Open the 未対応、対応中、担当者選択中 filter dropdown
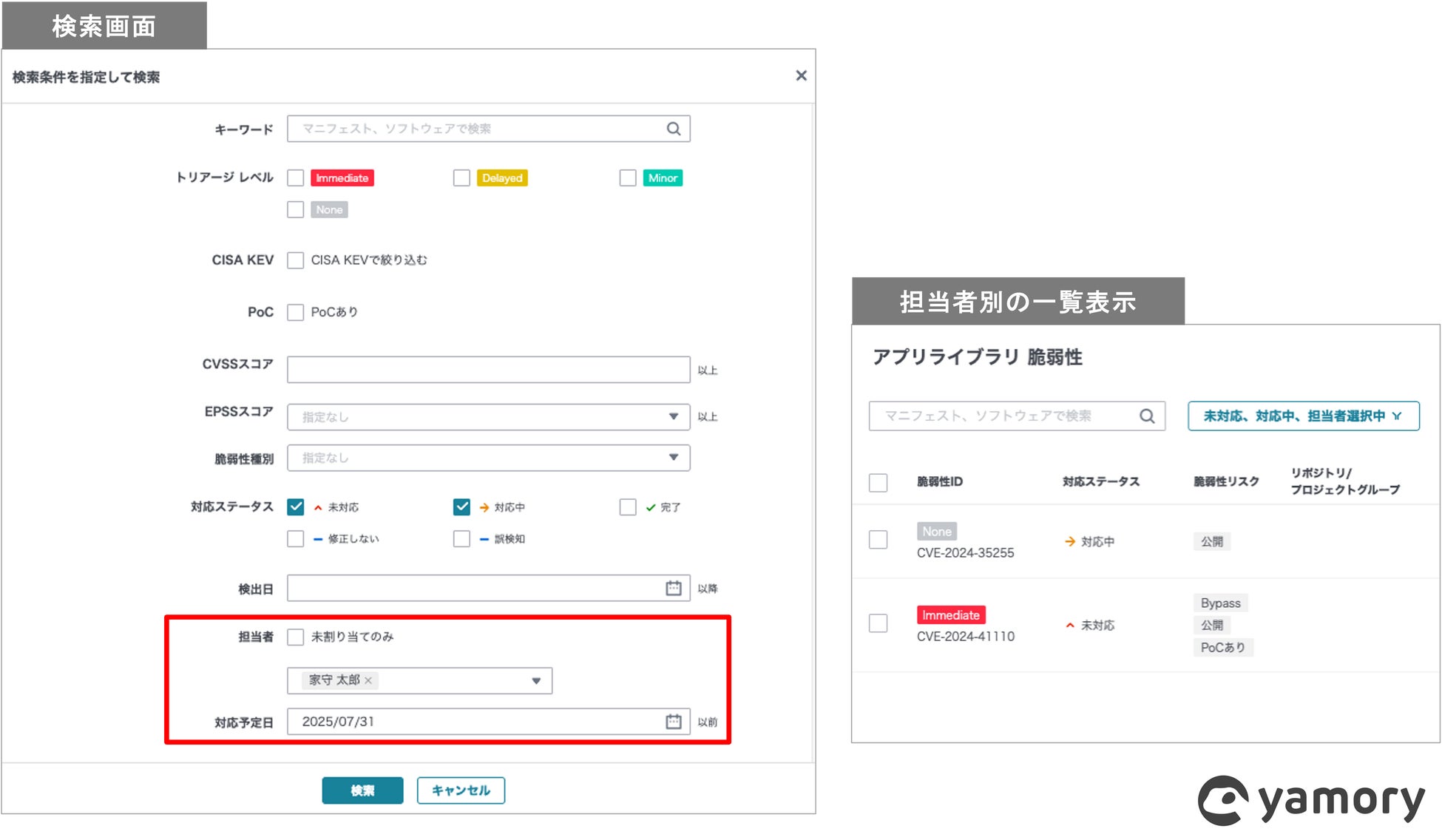The height and width of the screenshot is (840, 1442). (x=1303, y=416)
